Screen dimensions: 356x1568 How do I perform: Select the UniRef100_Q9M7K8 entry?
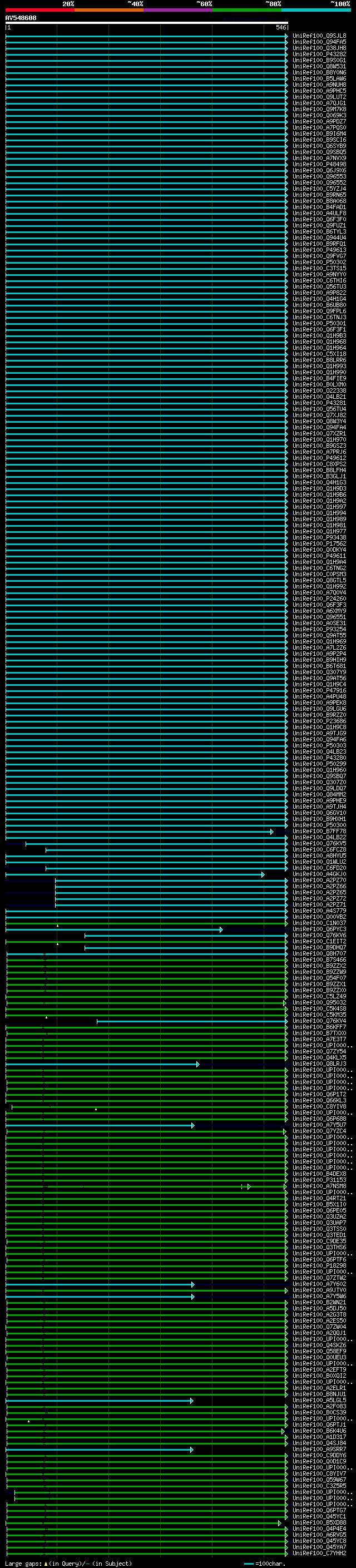coord(319,110)
